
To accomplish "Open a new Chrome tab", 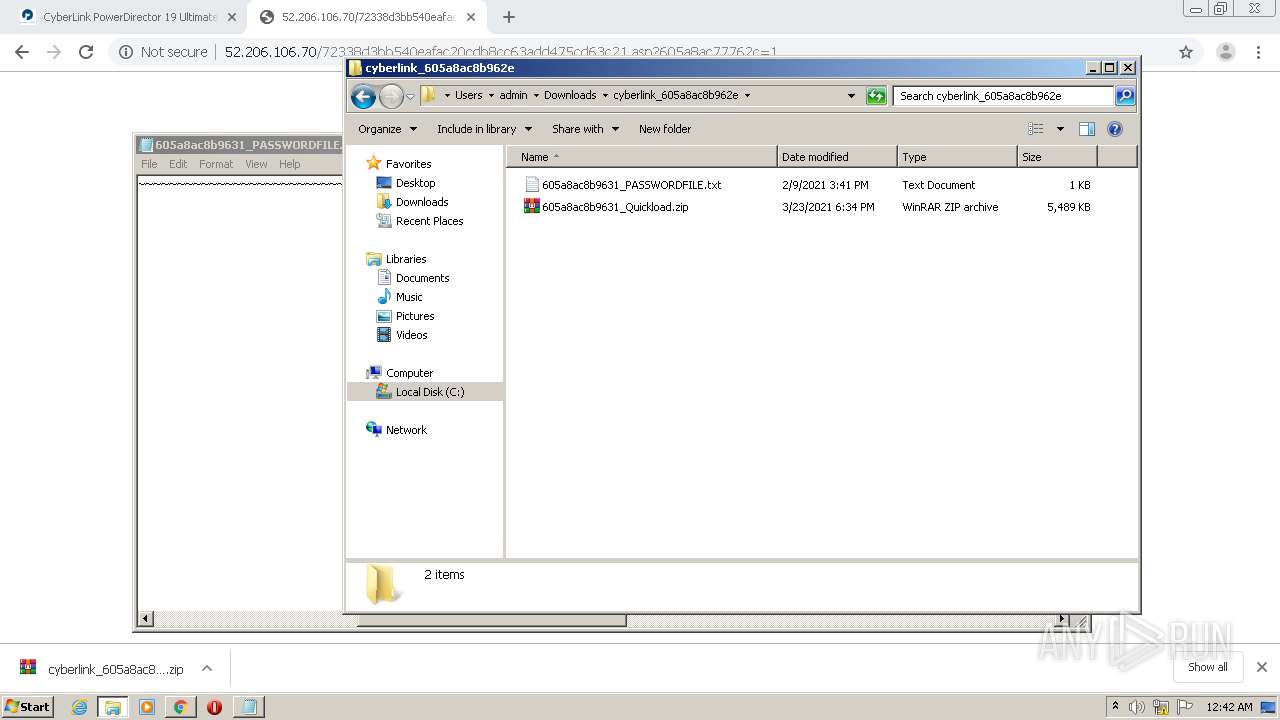I will [508, 17].
